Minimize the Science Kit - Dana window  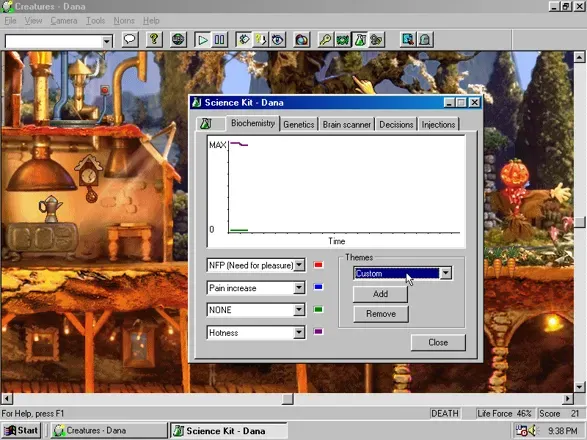pos(449,102)
